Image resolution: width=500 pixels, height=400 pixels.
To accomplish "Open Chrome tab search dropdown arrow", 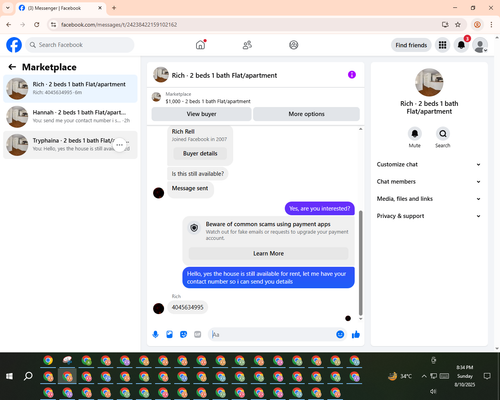I will 8,8.
